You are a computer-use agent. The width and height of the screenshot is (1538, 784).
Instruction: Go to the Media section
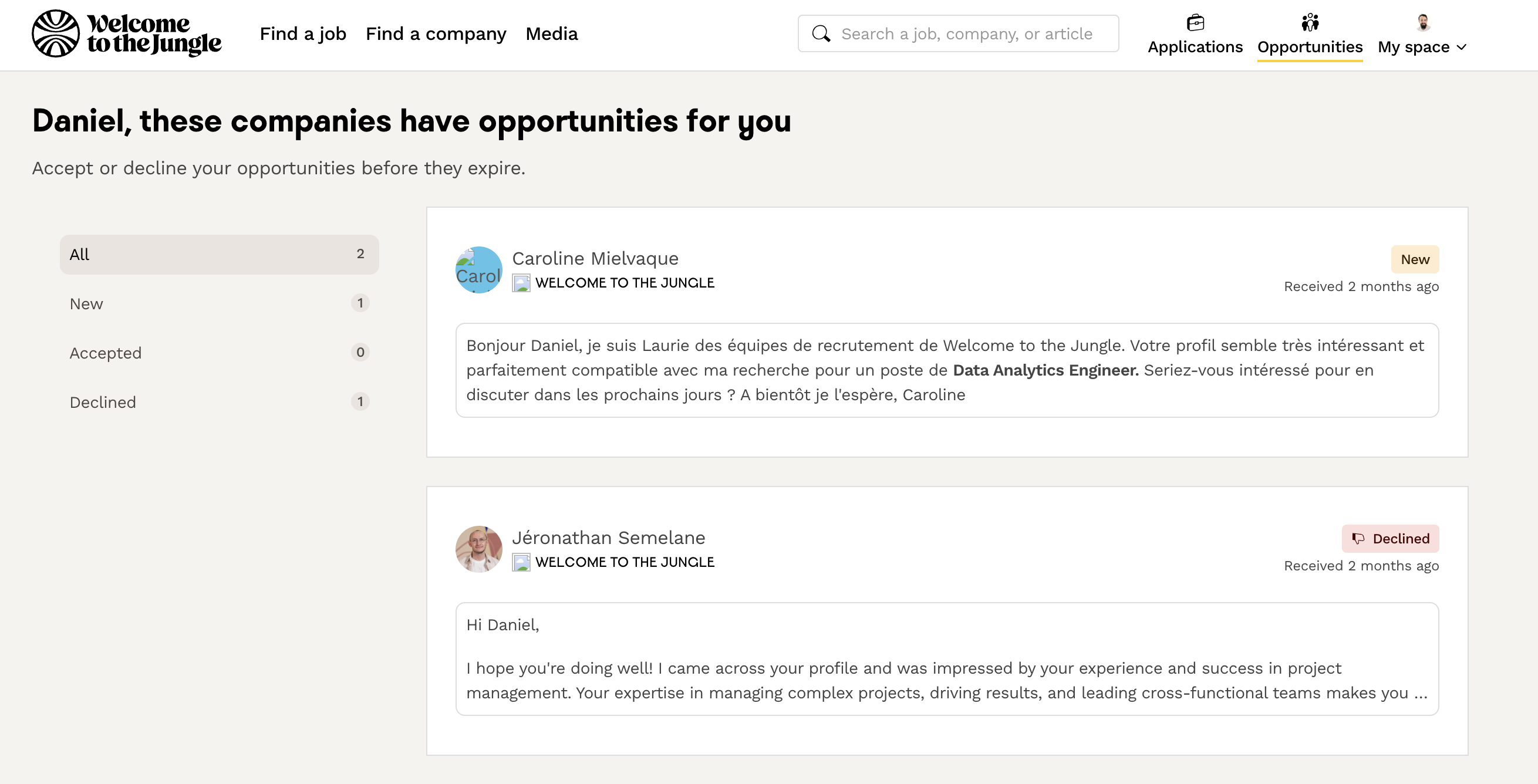551,33
